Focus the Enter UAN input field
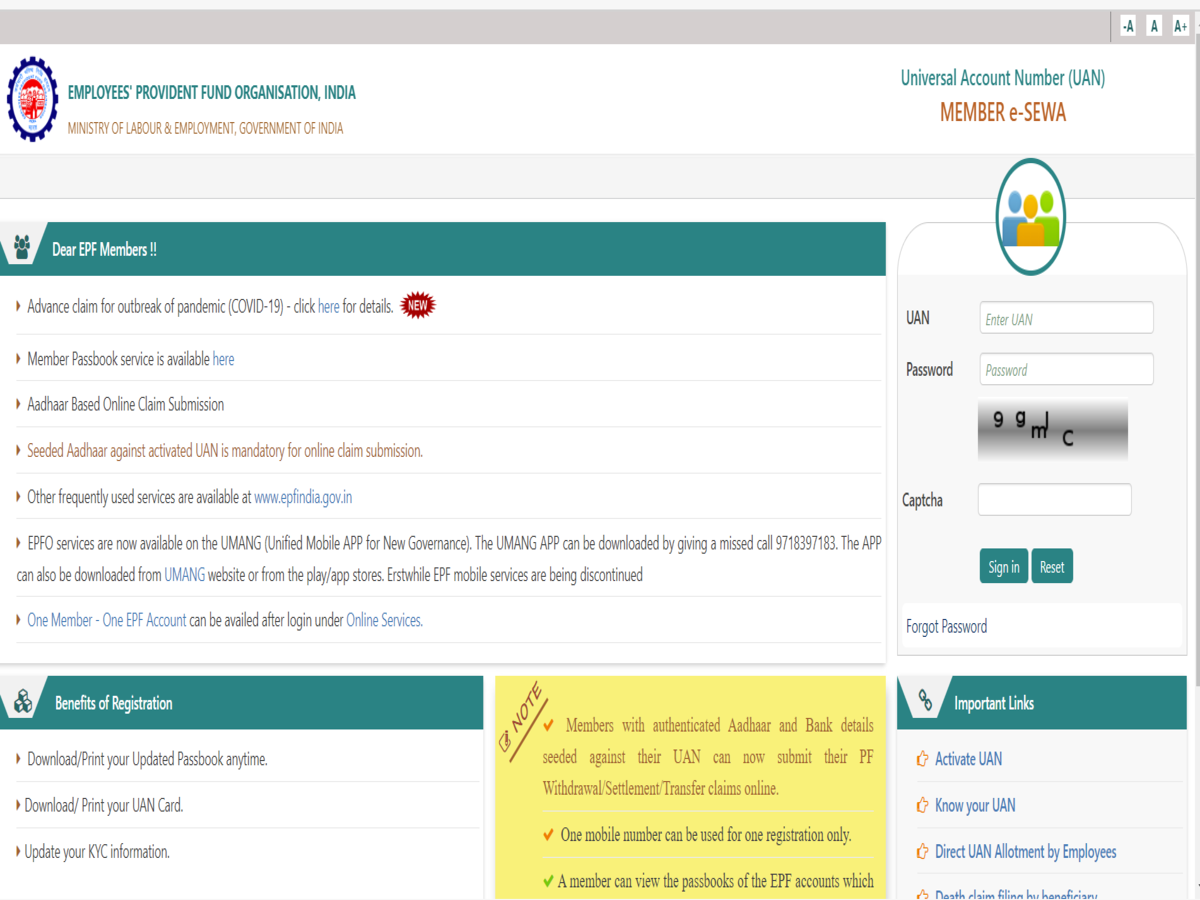The height and width of the screenshot is (900, 1200). point(1066,318)
